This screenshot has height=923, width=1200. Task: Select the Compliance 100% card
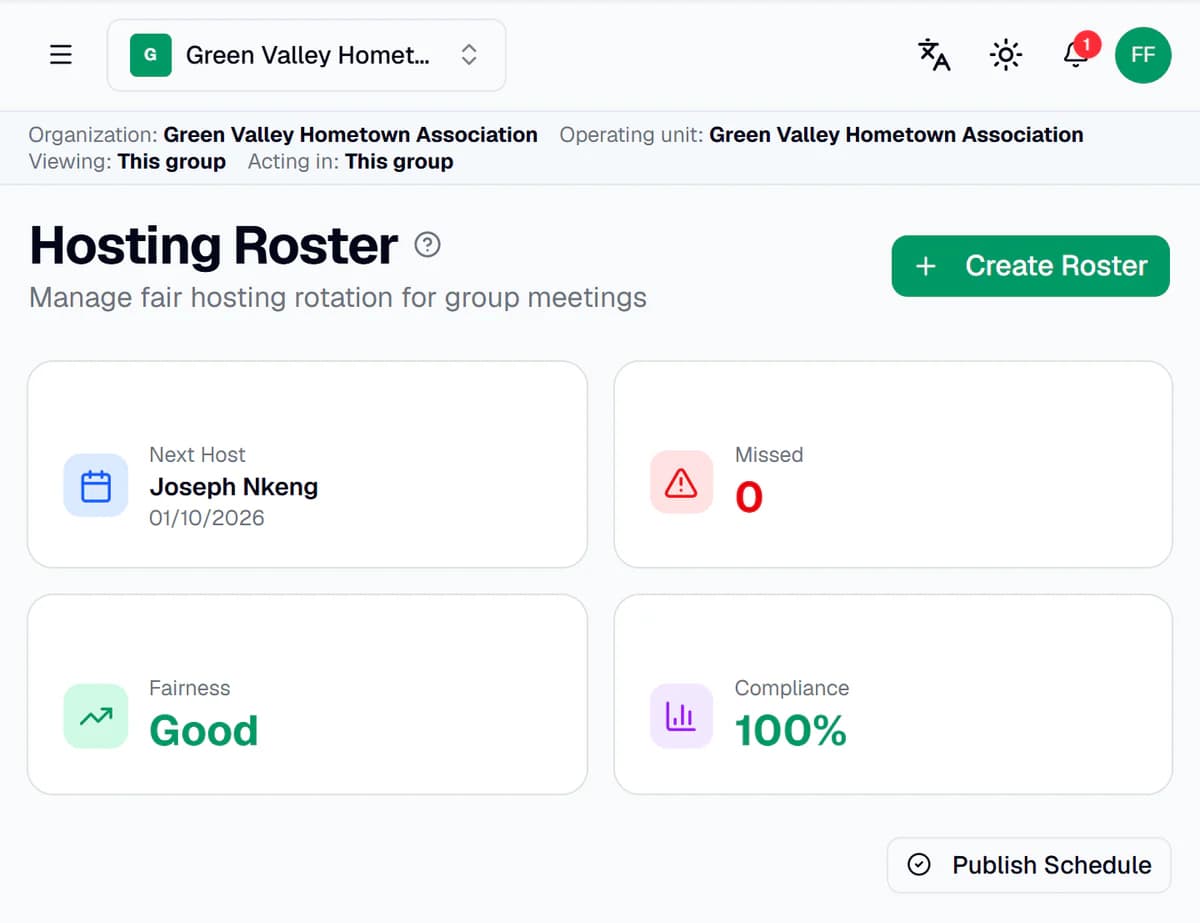pyautogui.click(x=893, y=695)
